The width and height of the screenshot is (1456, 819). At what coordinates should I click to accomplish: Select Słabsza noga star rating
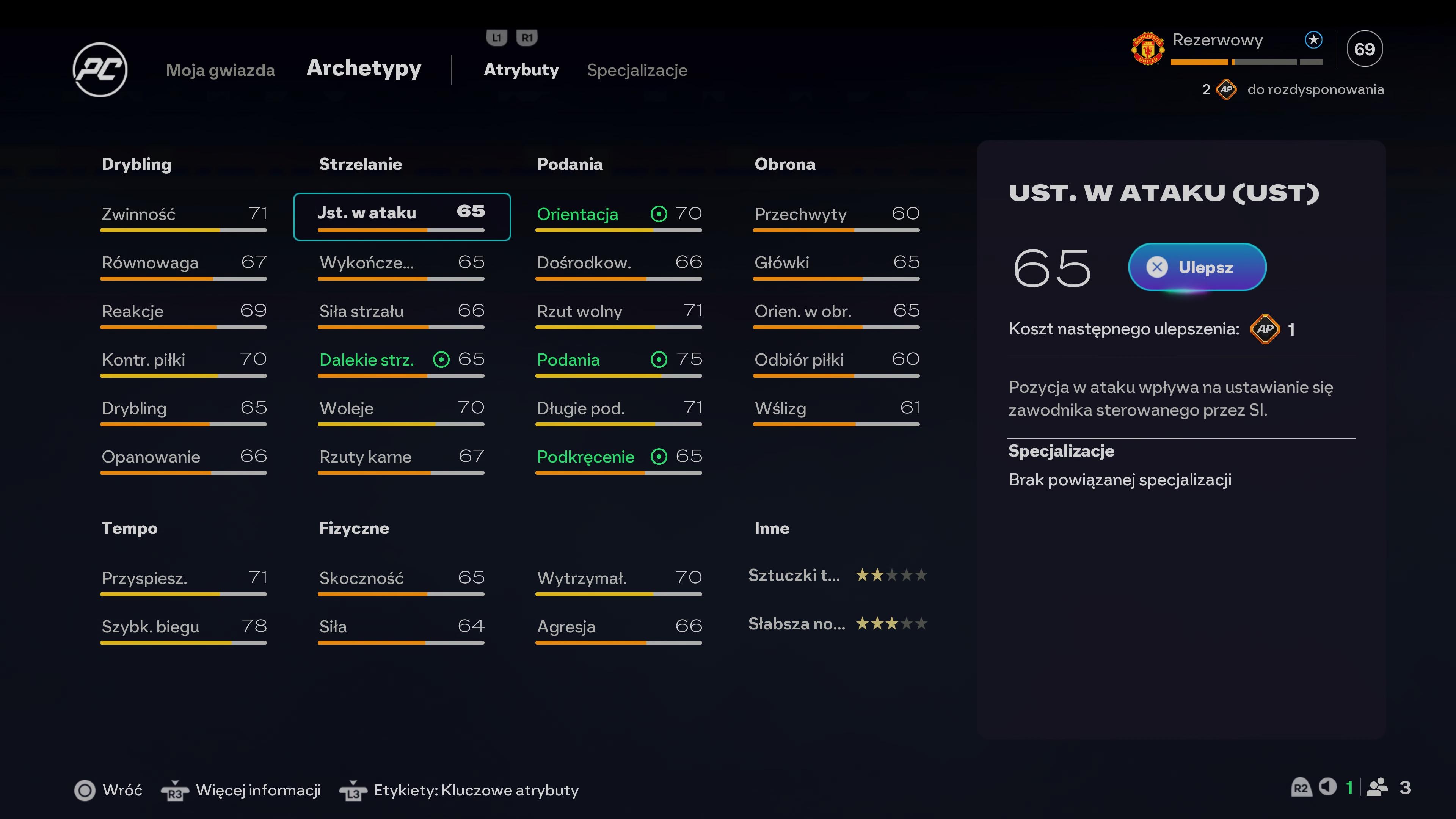[x=891, y=624]
